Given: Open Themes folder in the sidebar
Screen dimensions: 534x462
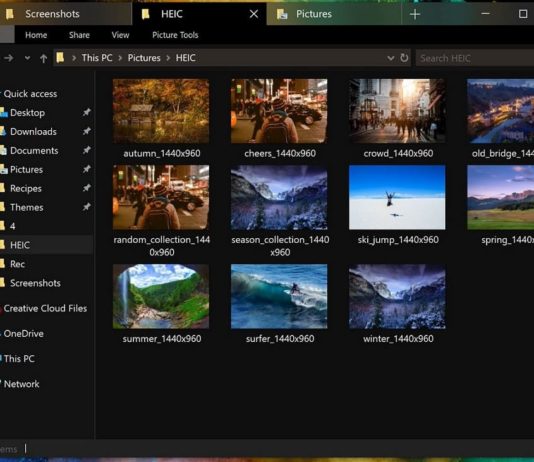Looking at the screenshot, I should tap(27, 207).
